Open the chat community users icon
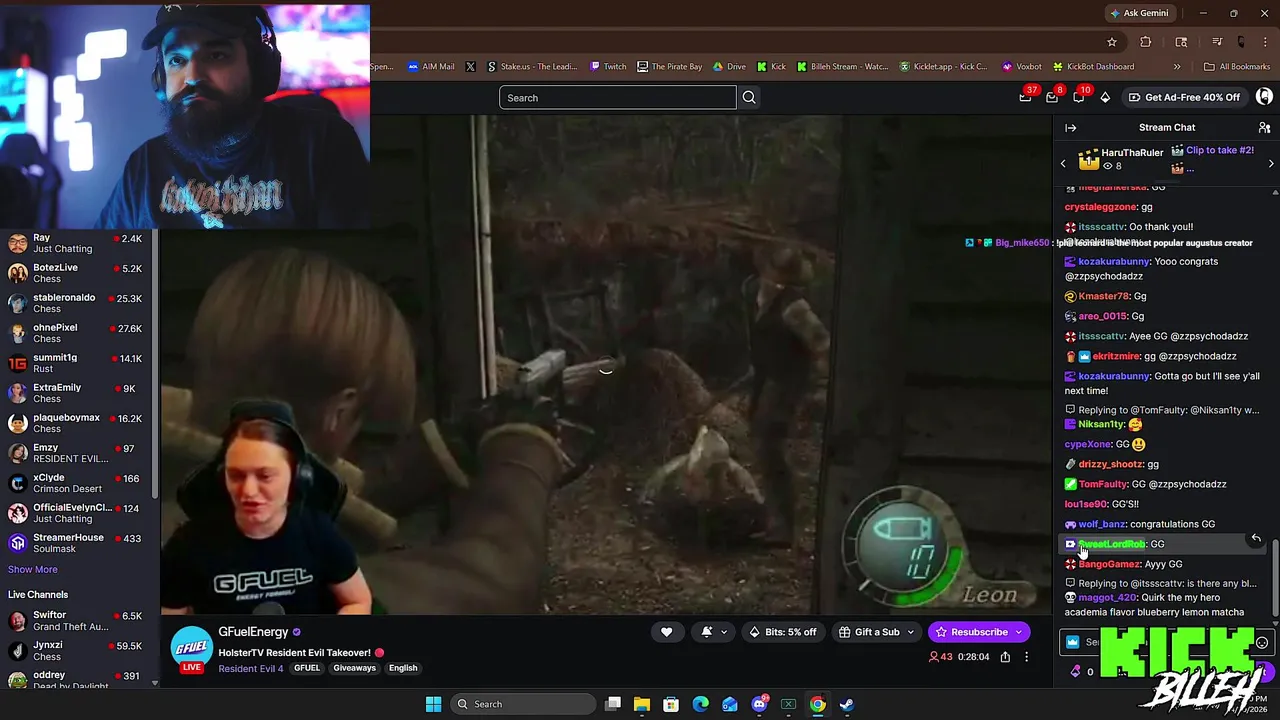Screen dimensions: 1280x720 click(x=1264, y=127)
